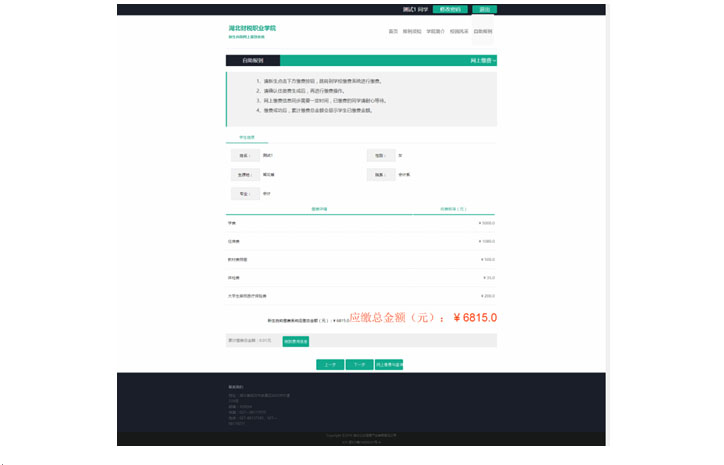Viewport: 724px width, 465px height.
Task: Open the second nav item after 首页
Action: point(412,32)
